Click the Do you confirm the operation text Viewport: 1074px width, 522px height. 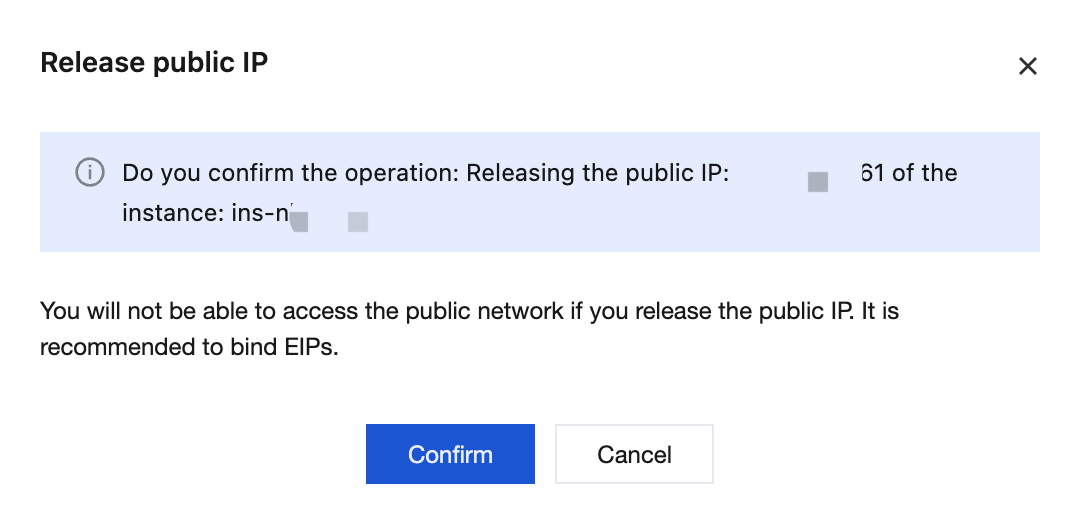290,173
